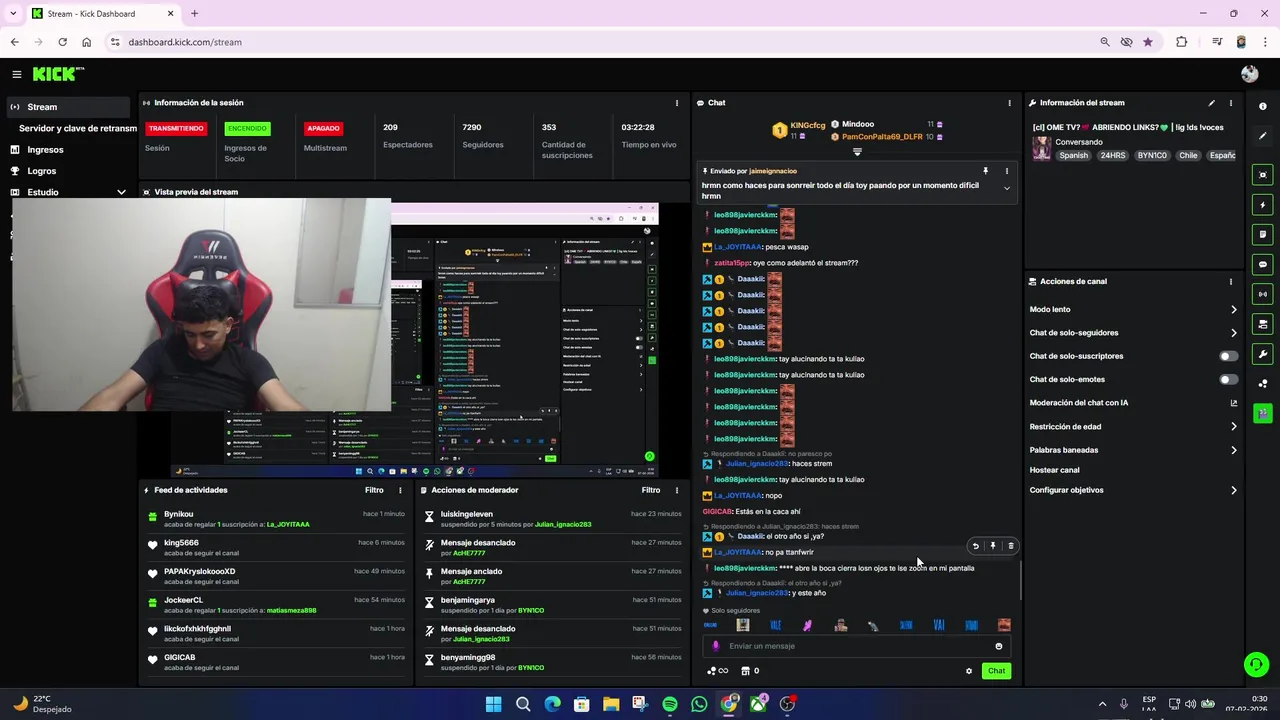The width and height of the screenshot is (1280, 720).
Task: Open the emoji picker in message box
Action: click(x=998, y=646)
